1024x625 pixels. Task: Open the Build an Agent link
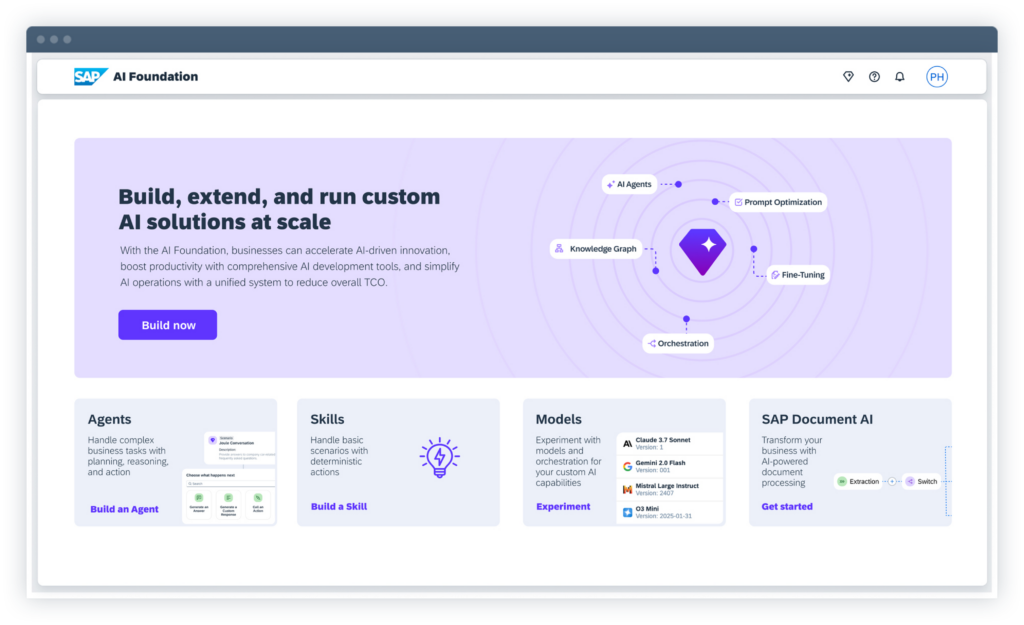point(125,509)
